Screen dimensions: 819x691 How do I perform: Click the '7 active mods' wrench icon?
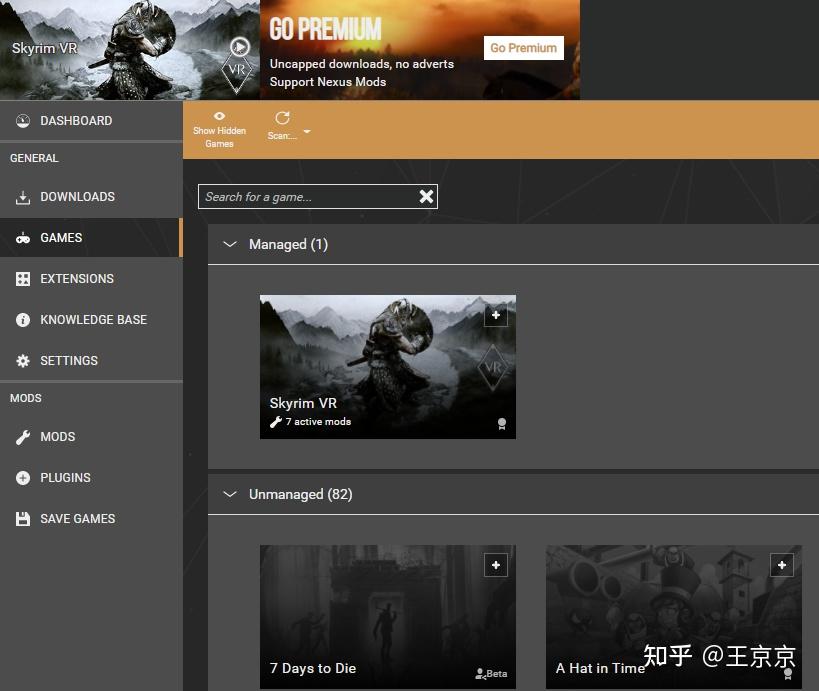pyautogui.click(x=276, y=421)
